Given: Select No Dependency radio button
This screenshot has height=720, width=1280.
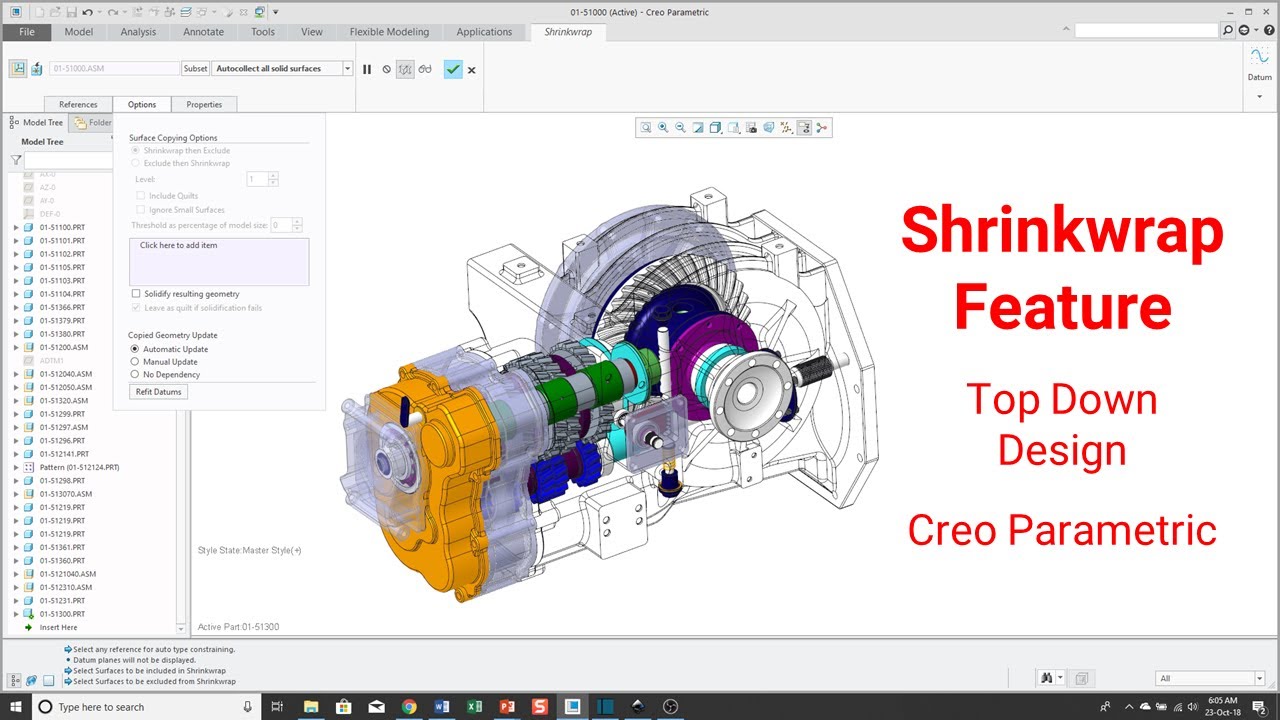Looking at the screenshot, I should click(135, 374).
